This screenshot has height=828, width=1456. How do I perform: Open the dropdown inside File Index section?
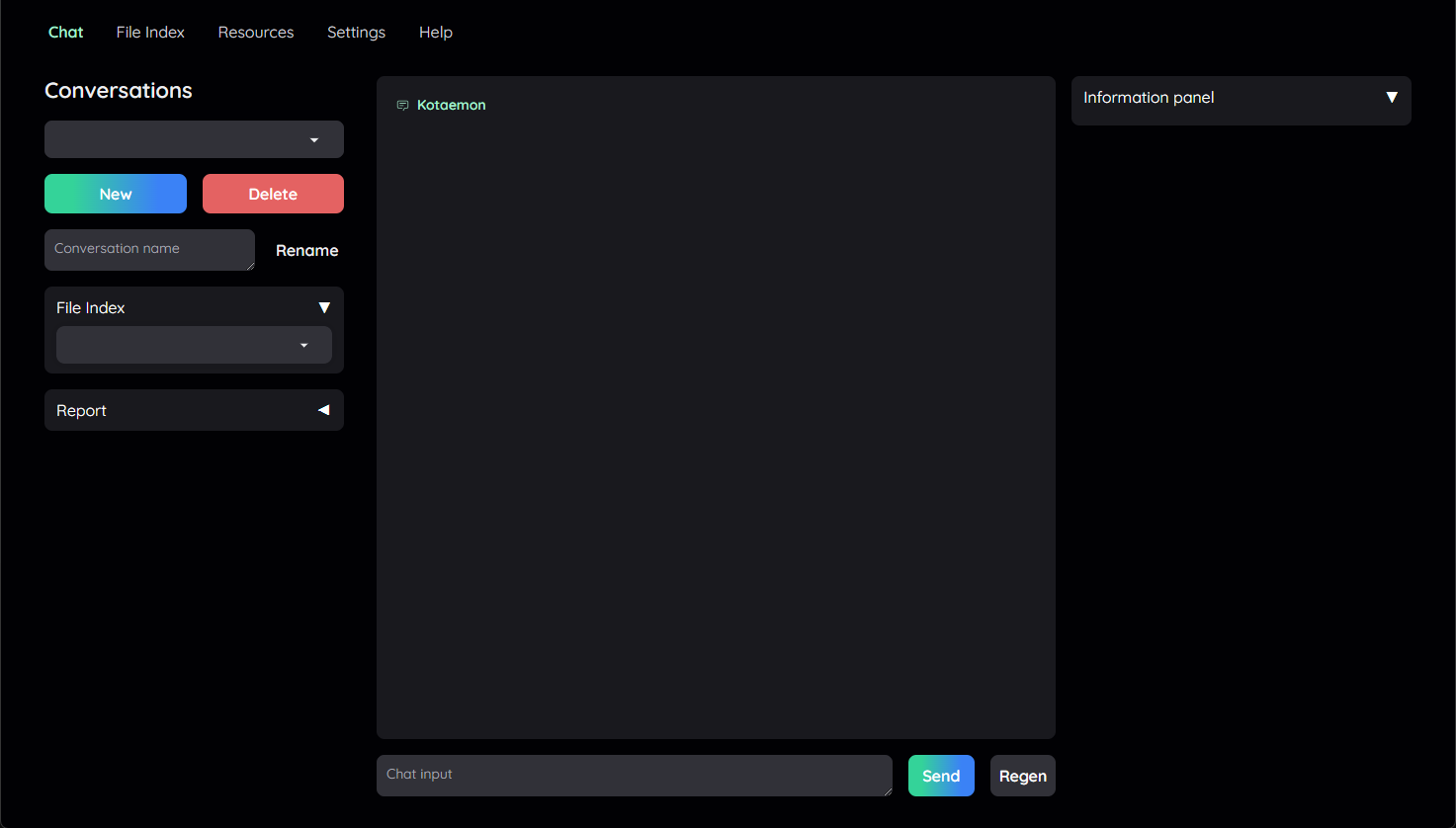[194, 345]
